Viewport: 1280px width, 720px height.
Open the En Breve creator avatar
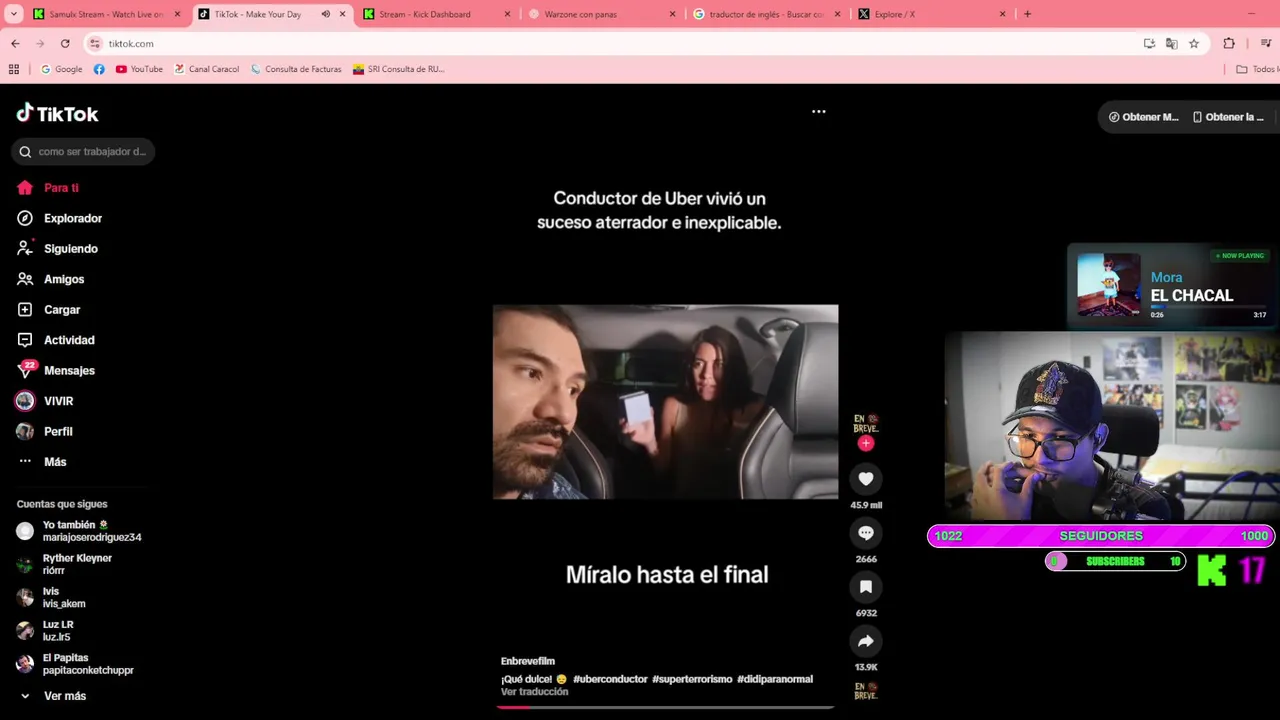pyautogui.click(x=866, y=423)
